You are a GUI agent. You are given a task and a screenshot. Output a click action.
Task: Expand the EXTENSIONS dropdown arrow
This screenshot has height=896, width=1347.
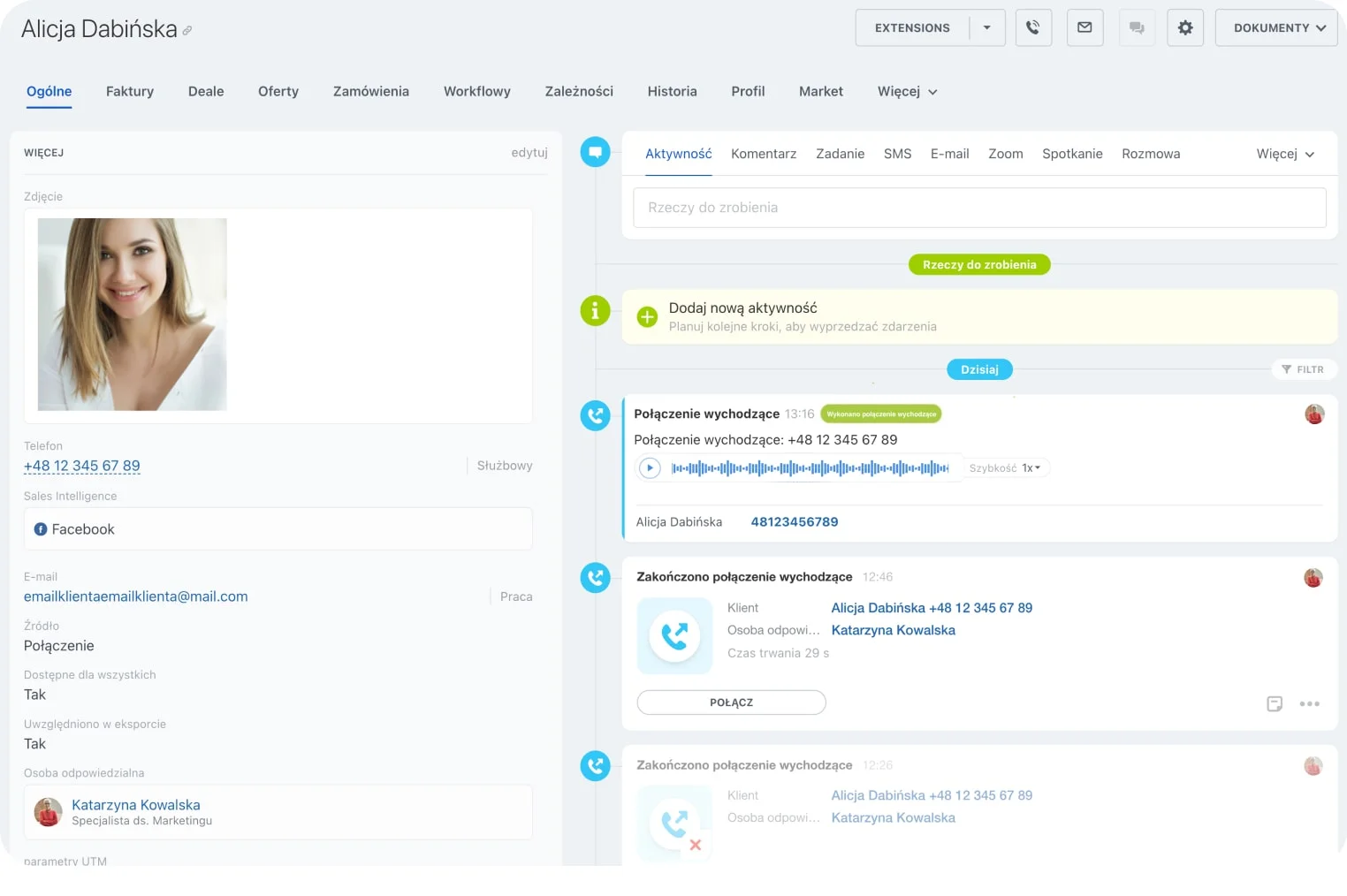pos(986,27)
